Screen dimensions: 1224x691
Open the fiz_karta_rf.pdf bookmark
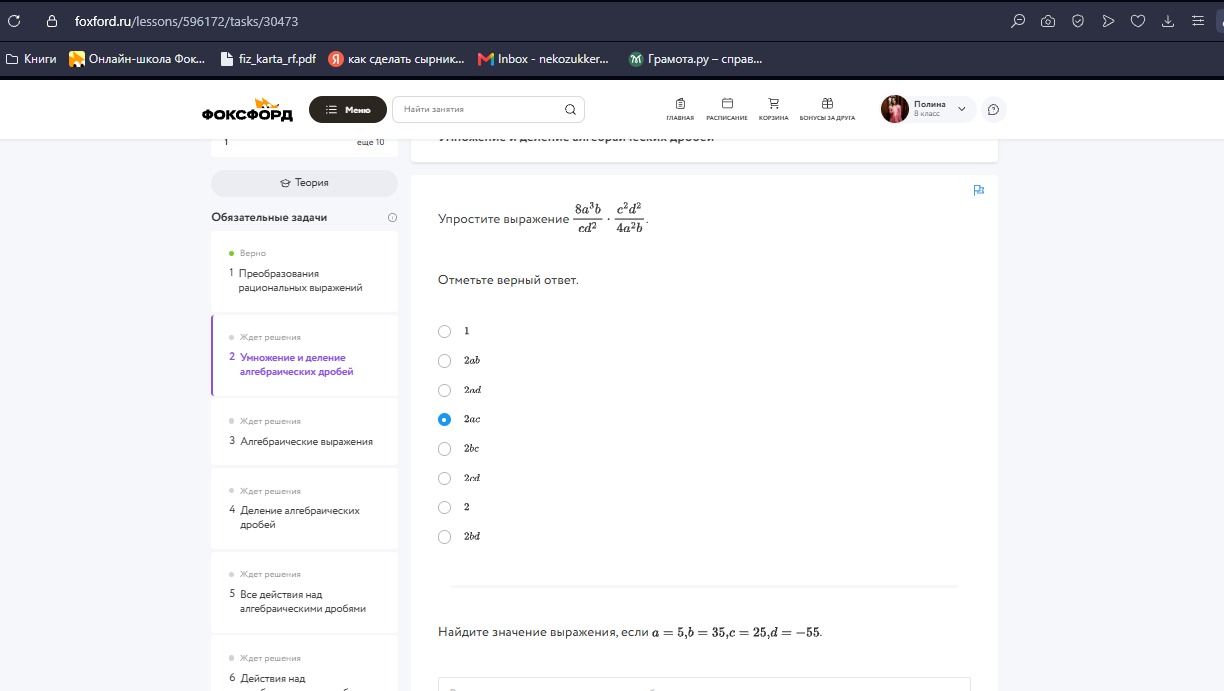pyautogui.click(x=268, y=59)
